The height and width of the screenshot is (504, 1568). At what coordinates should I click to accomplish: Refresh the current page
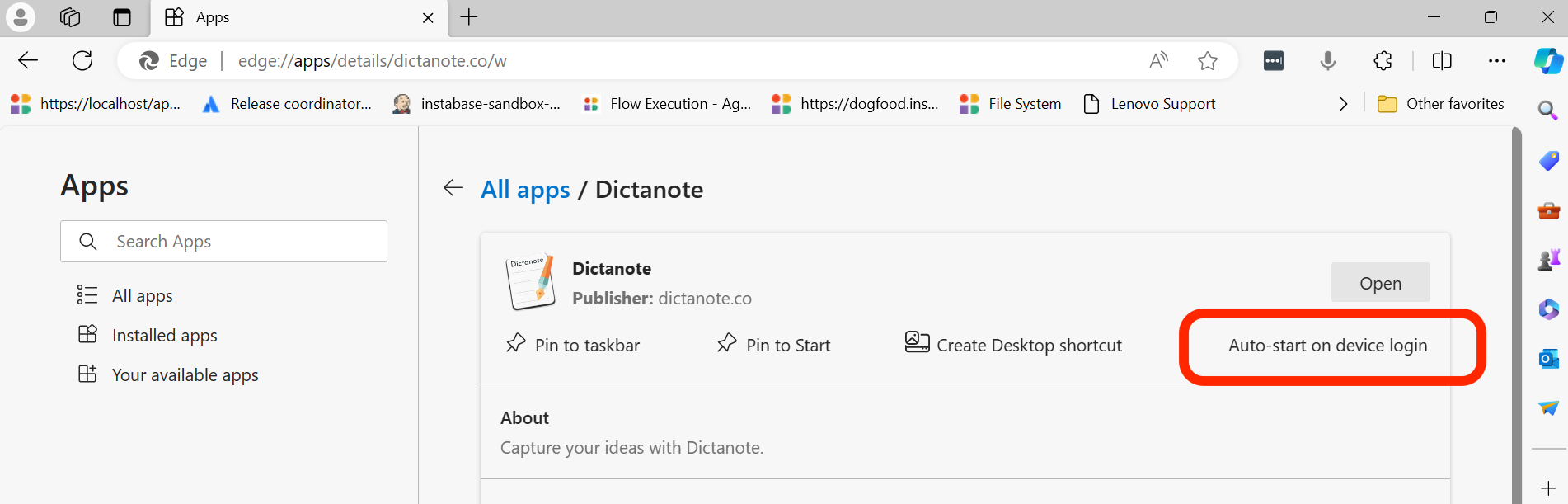[82, 60]
